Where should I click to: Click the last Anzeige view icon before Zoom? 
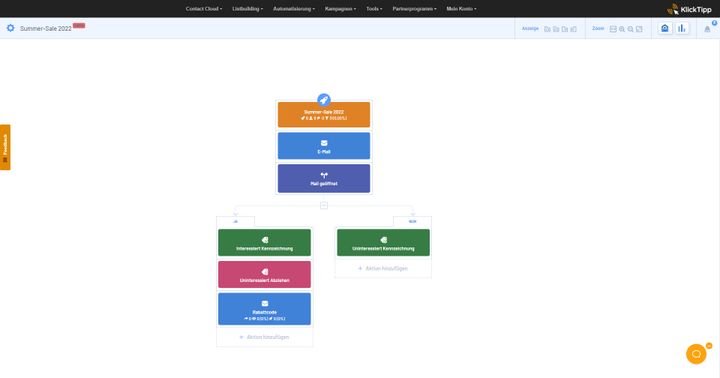[x=574, y=29]
